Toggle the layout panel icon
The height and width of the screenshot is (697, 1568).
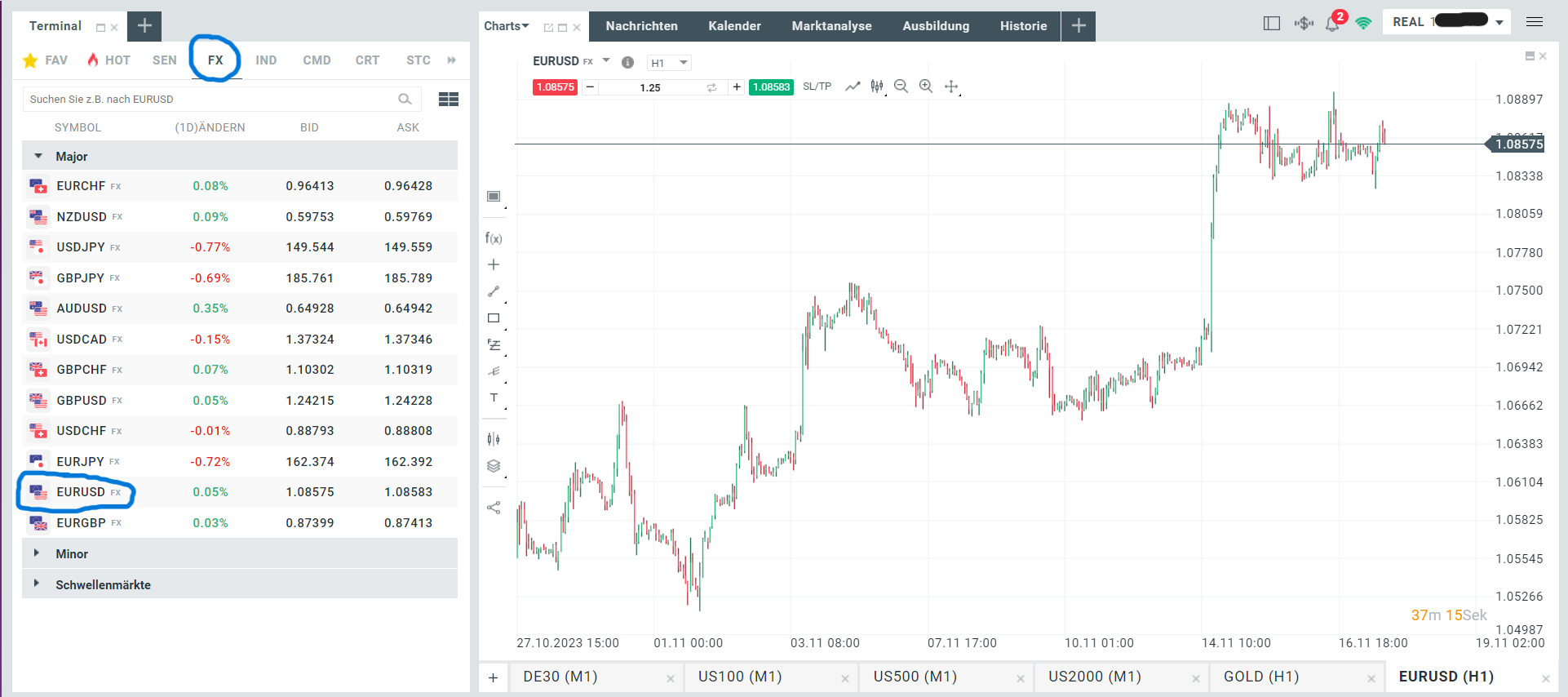click(1271, 24)
